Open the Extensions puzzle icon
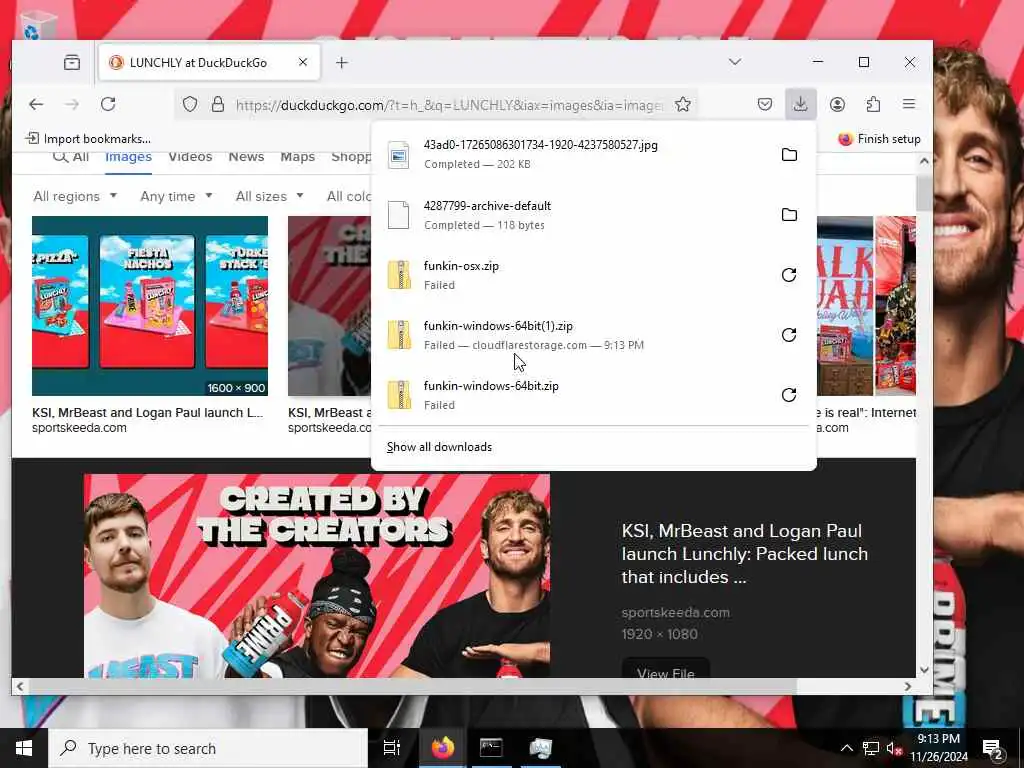1024x768 pixels. tap(873, 104)
